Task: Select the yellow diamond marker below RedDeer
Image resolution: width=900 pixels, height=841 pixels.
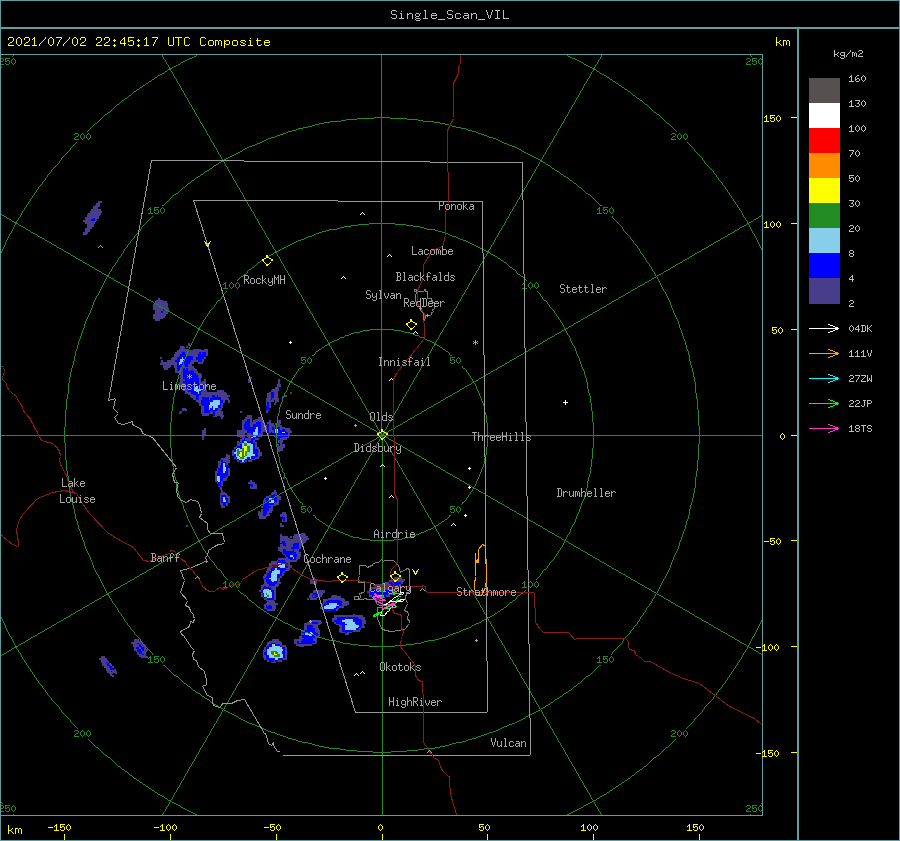Action: click(411, 325)
